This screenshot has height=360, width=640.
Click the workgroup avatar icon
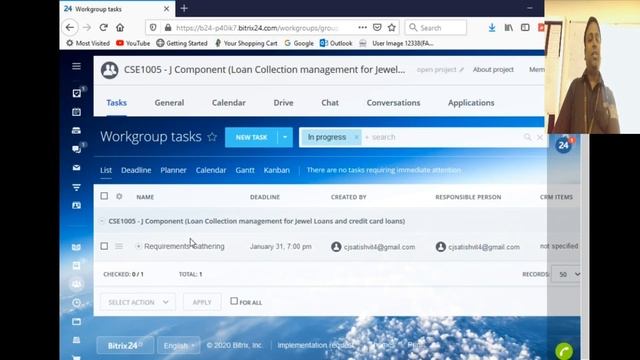click(109, 70)
